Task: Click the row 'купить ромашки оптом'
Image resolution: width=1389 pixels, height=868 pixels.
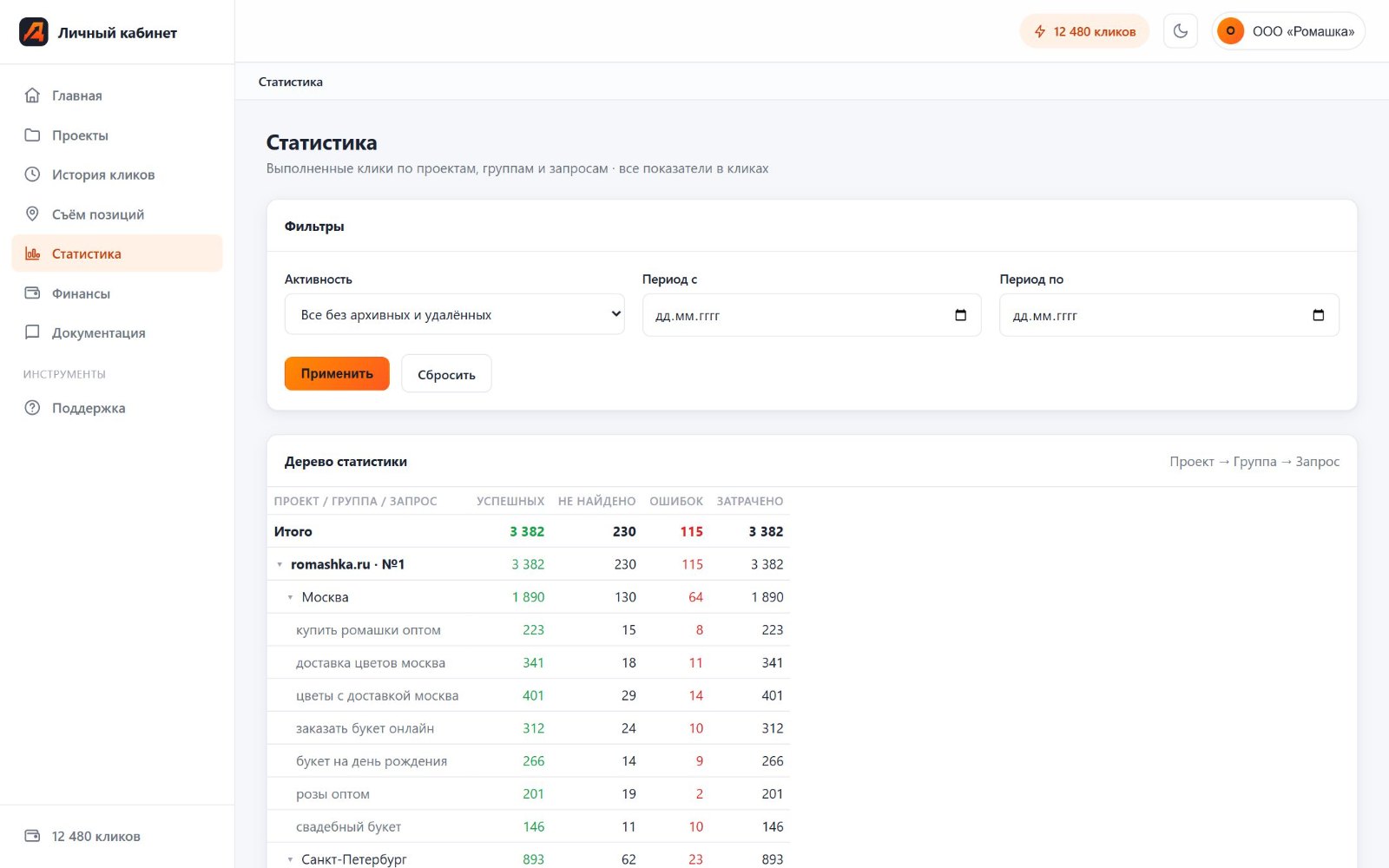Action: pos(528,630)
